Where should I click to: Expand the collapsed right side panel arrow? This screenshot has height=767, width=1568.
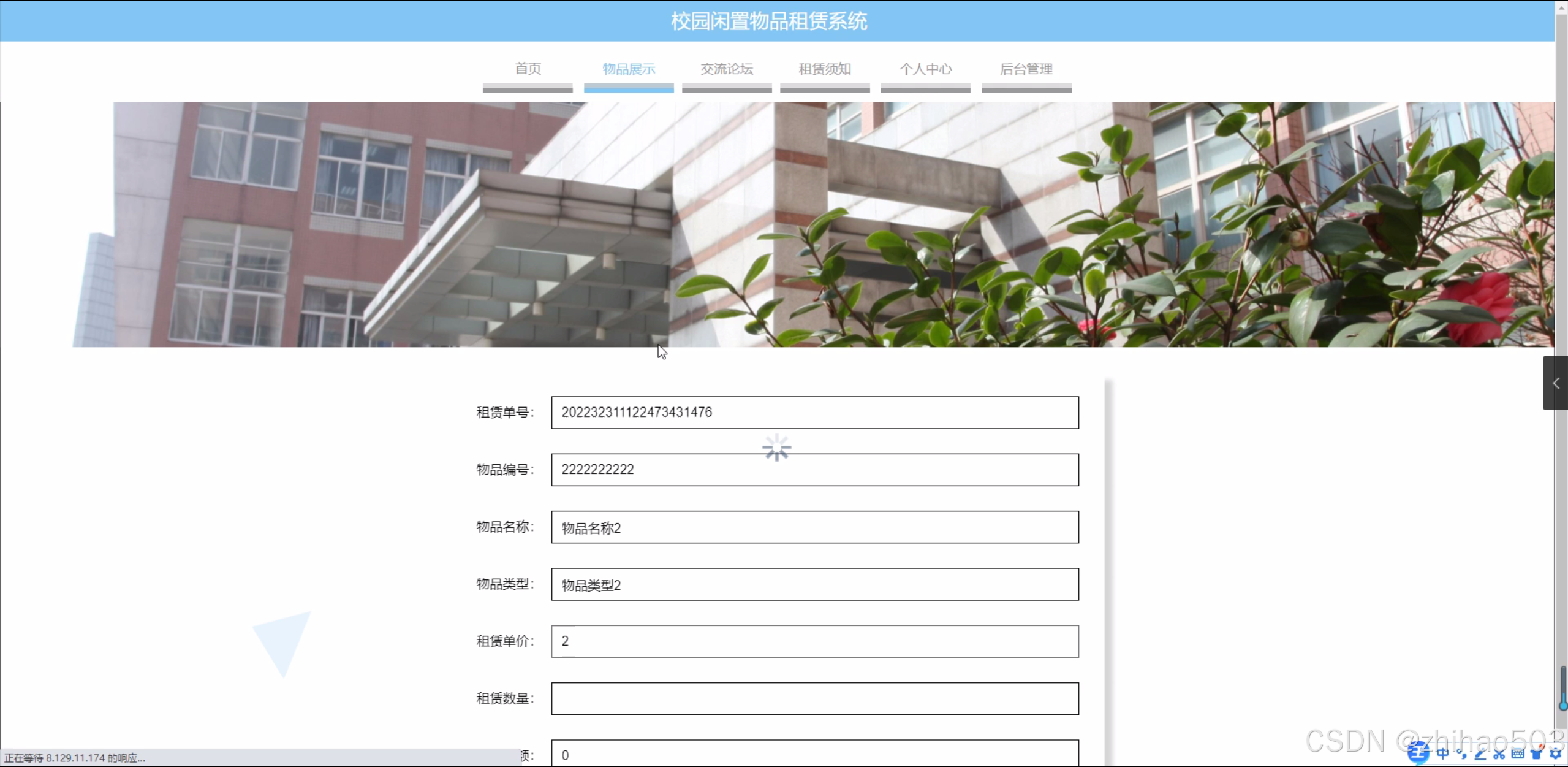point(1555,383)
